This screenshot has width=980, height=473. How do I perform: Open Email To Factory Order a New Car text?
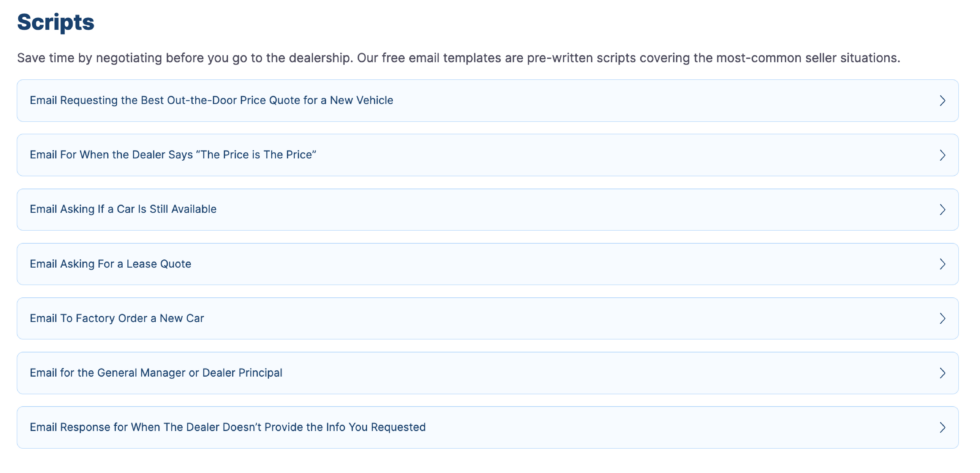pyautogui.click(x=117, y=318)
